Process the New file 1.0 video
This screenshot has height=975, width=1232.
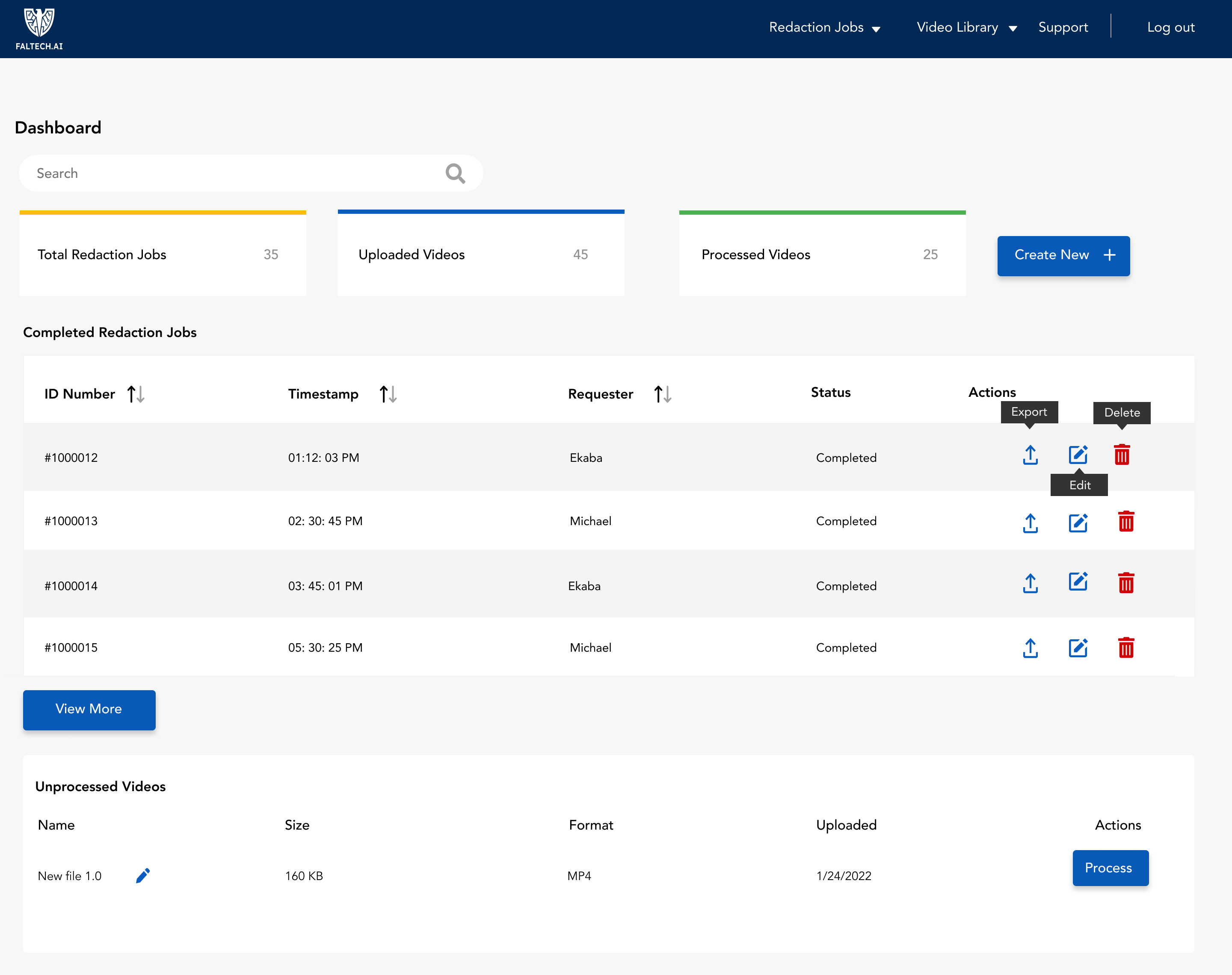pyautogui.click(x=1111, y=868)
